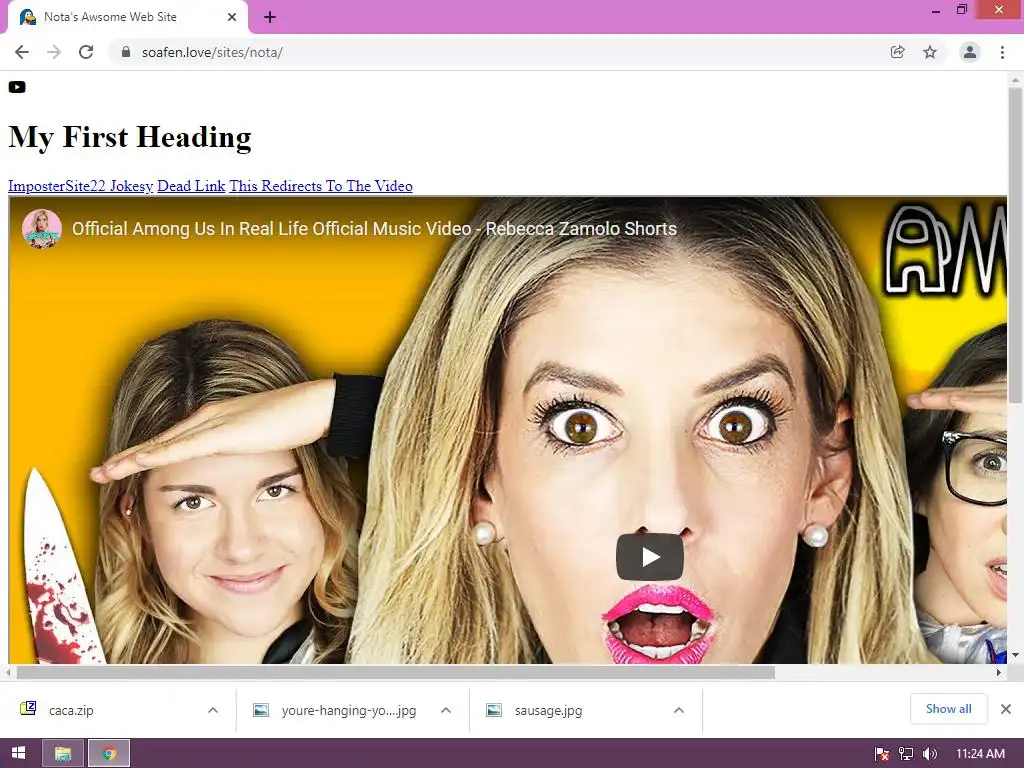Viewport: 1024px width, 768px height.
Task: Close the downloads bar
Action: [x=1006, y=709]
